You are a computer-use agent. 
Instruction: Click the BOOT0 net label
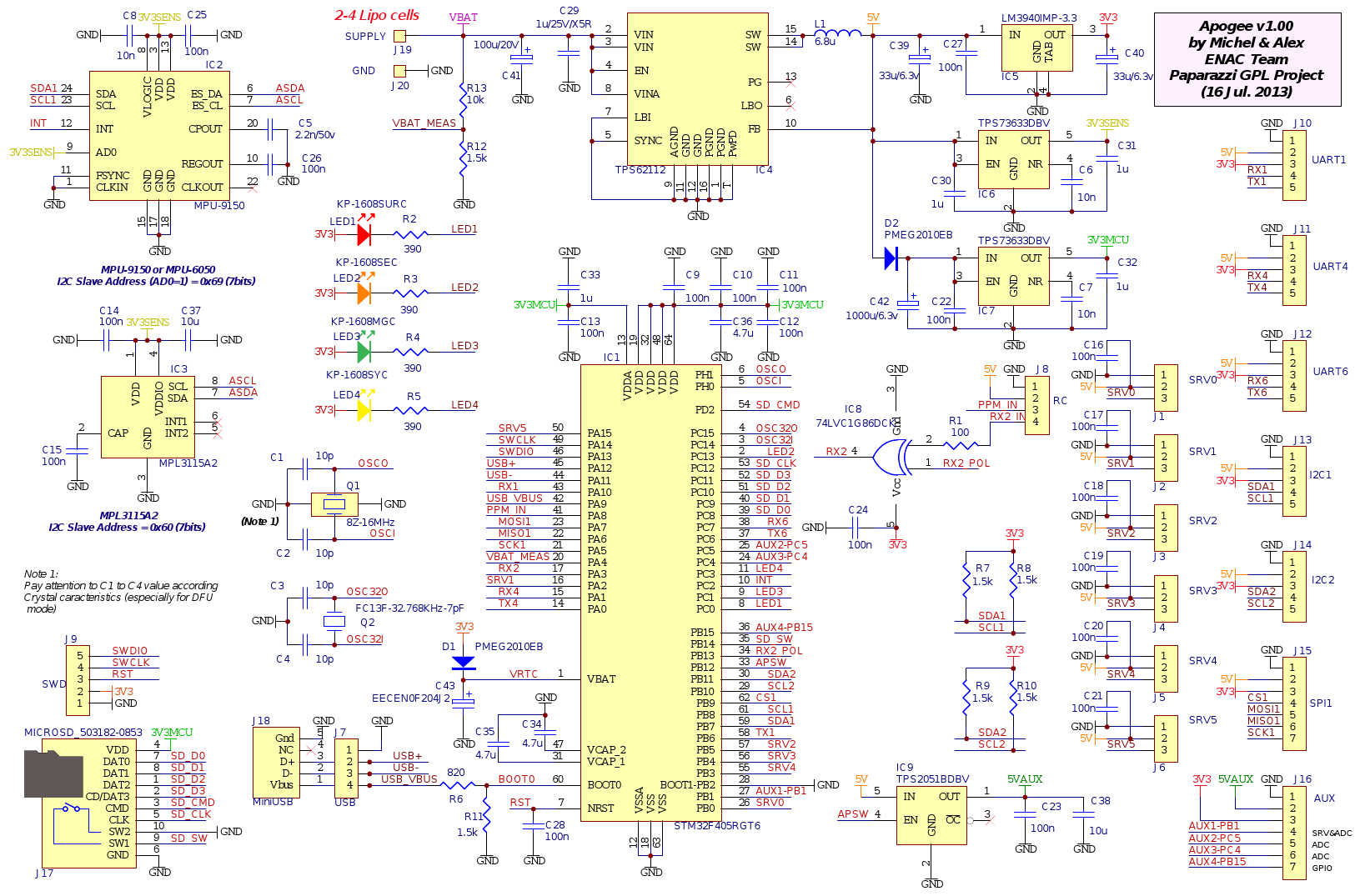click(517, 779)
